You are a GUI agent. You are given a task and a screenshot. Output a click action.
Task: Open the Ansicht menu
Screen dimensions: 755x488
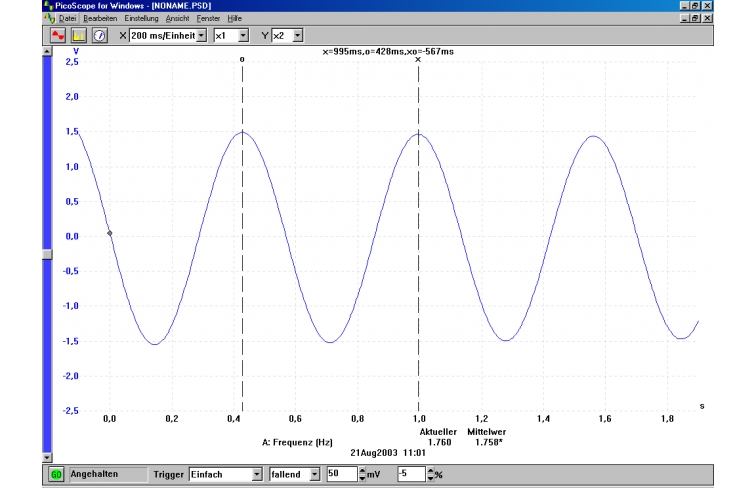(177, 18)
